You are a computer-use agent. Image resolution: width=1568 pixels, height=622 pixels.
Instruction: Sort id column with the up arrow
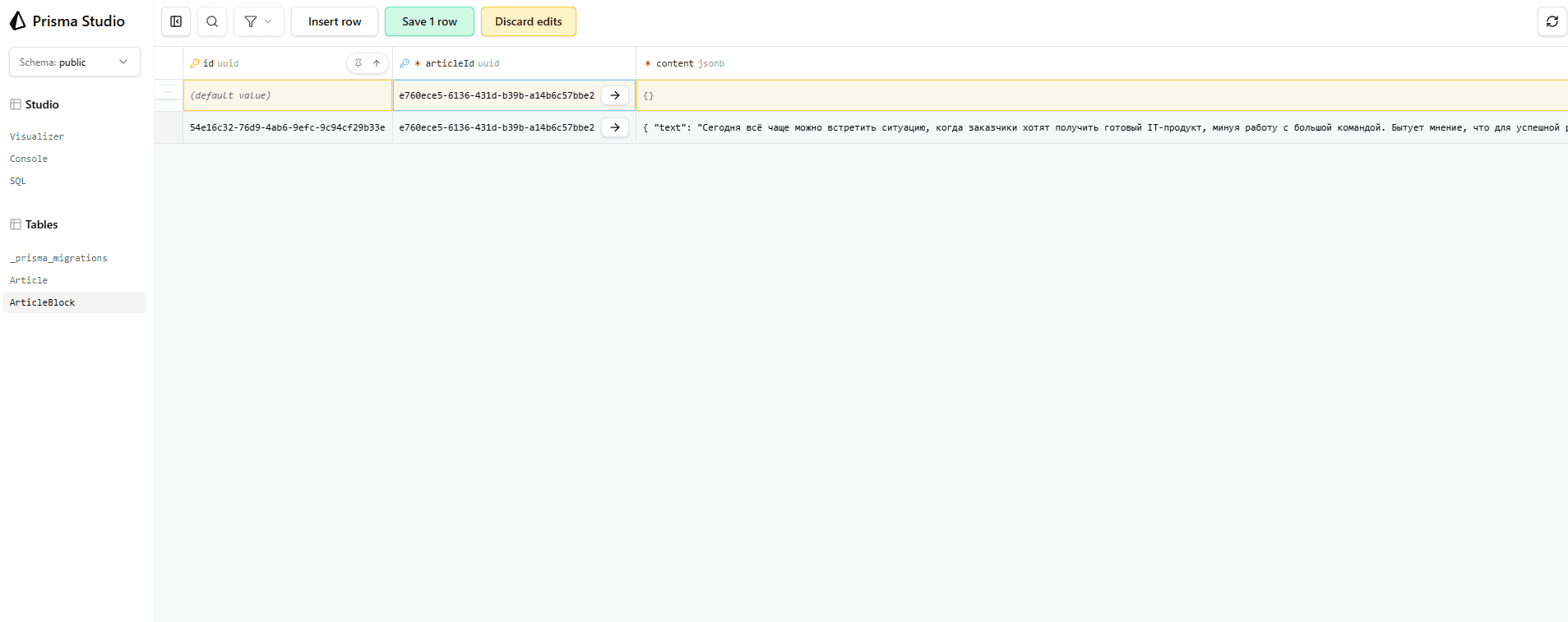pyautogui.click(x=377, y=63)
